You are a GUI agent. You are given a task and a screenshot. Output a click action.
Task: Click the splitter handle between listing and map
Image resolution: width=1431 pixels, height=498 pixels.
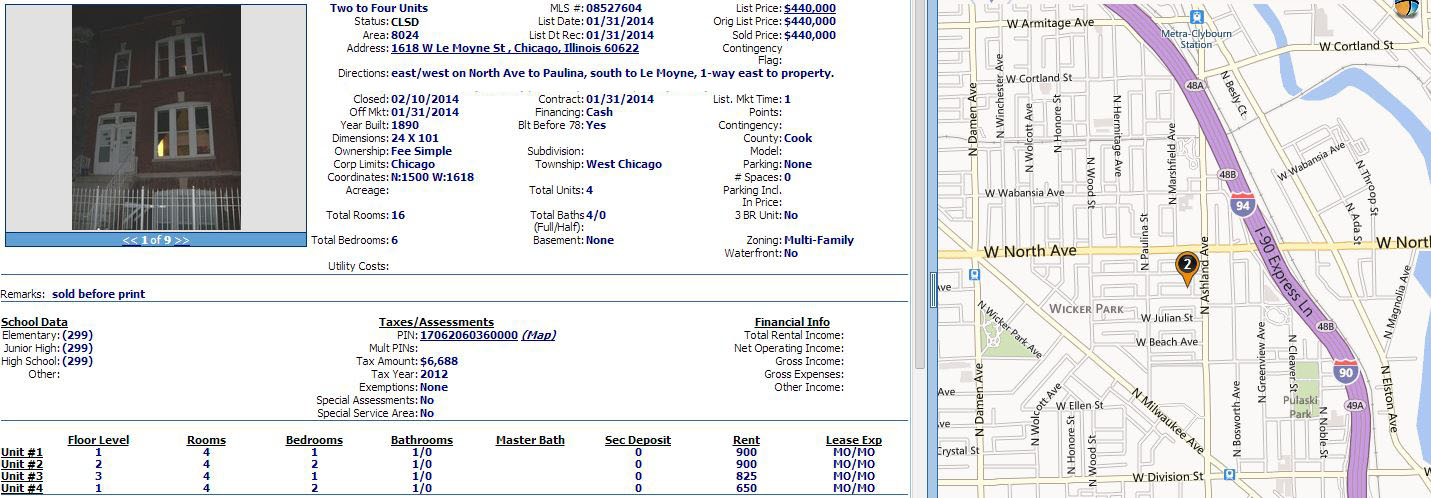pos(933,290)
